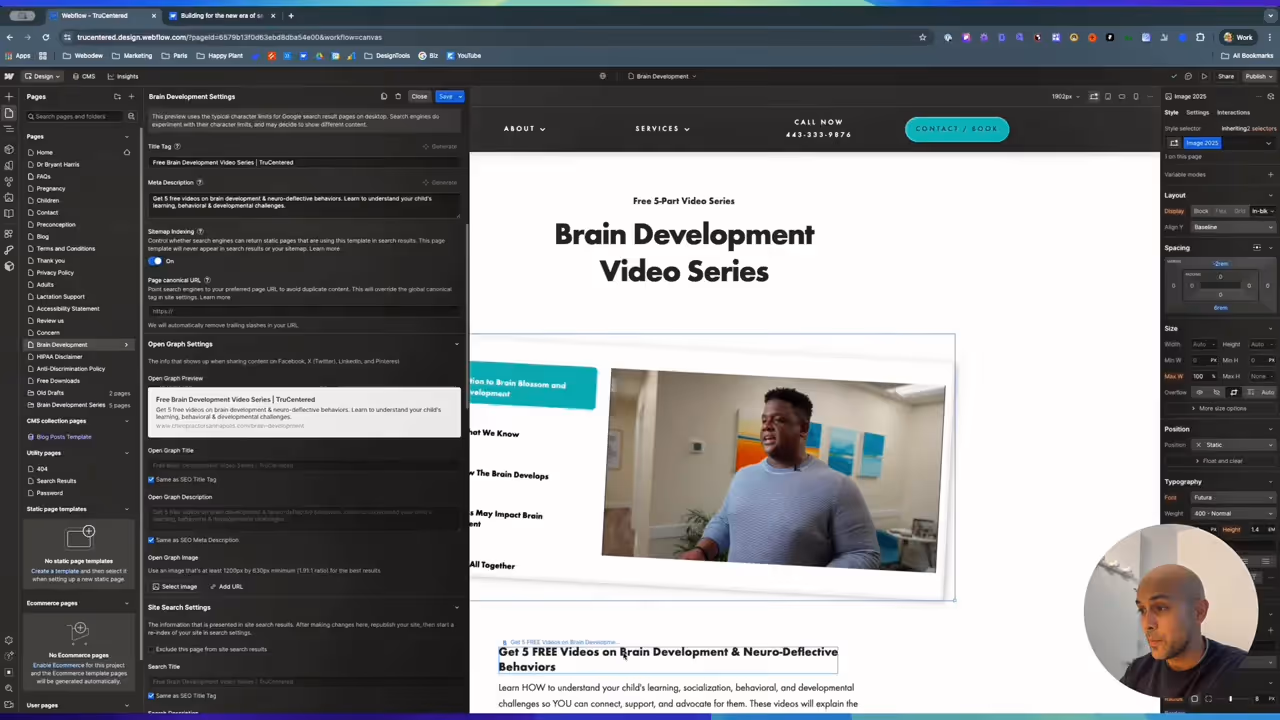Select the Pages panel icon in sidebar
Viewport: 1280px width, 720px height.
(9, 113)
